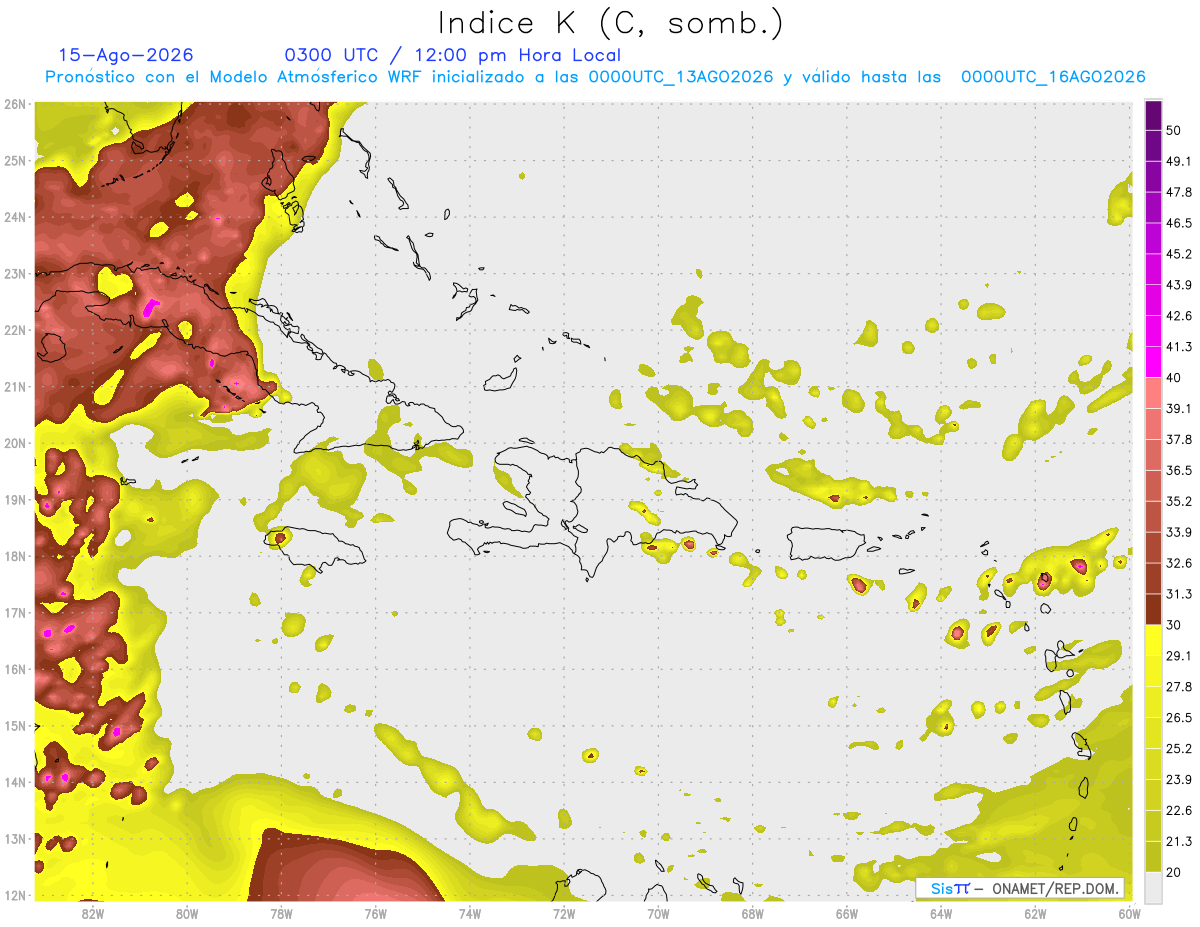Click "Pronóstico con el Modelo Atmósferico WRF" text
The height and width of the screenshot is (927, 1200).
click(x=234, y=77)
